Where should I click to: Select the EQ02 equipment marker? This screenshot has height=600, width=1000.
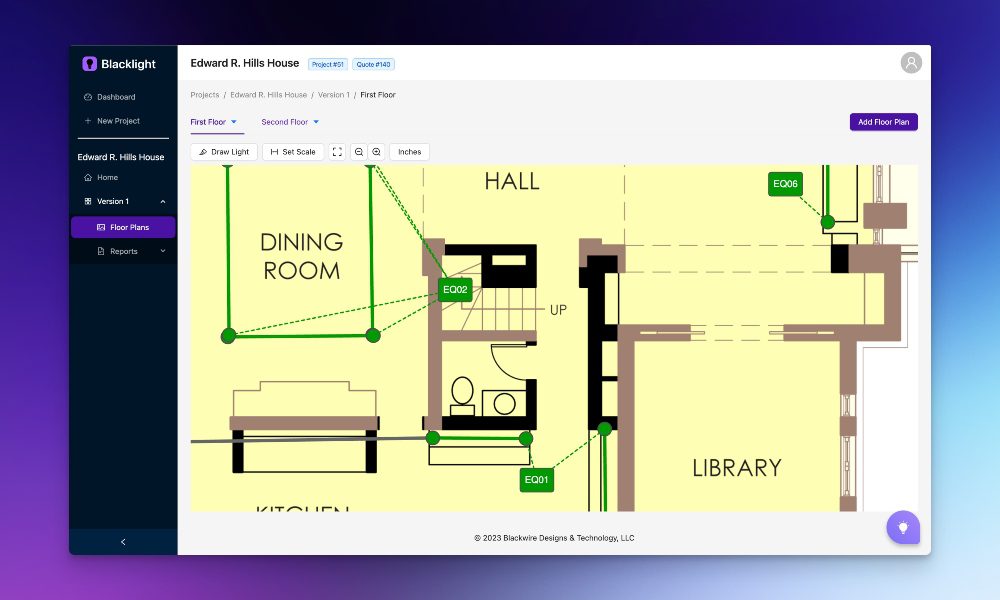click(x=455, y=289)
